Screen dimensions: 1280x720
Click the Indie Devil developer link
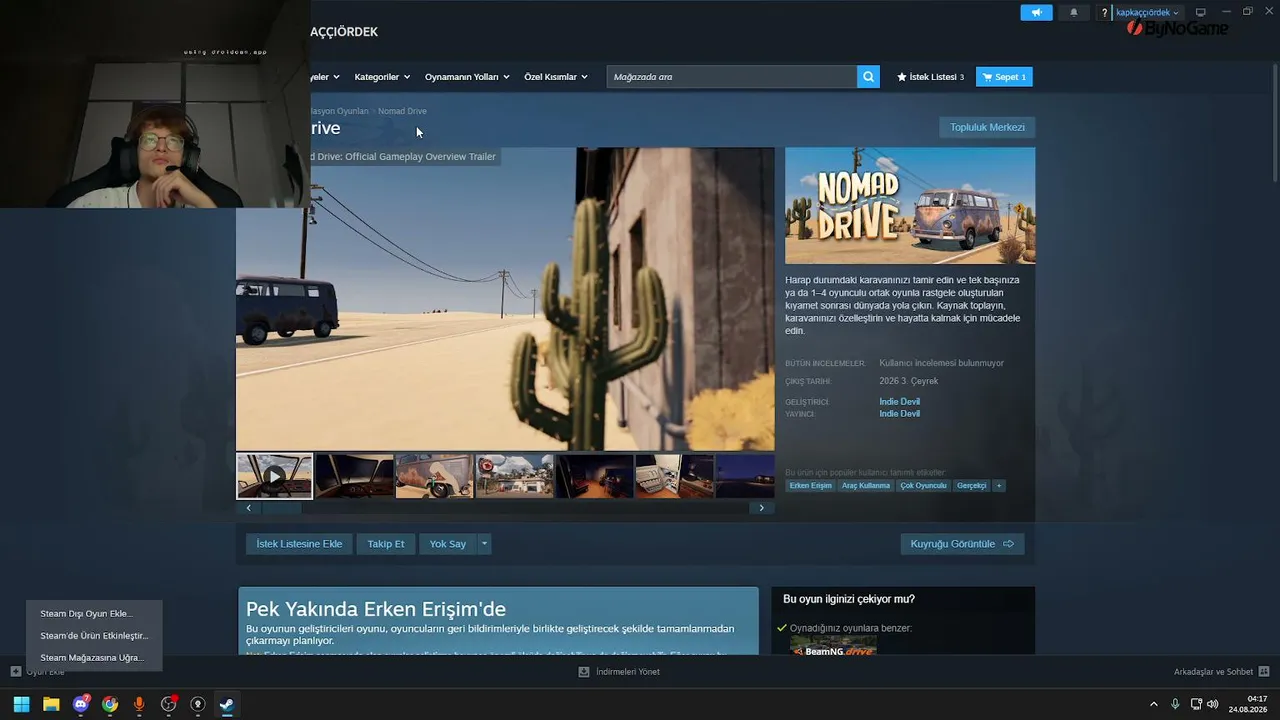point(900,402)
